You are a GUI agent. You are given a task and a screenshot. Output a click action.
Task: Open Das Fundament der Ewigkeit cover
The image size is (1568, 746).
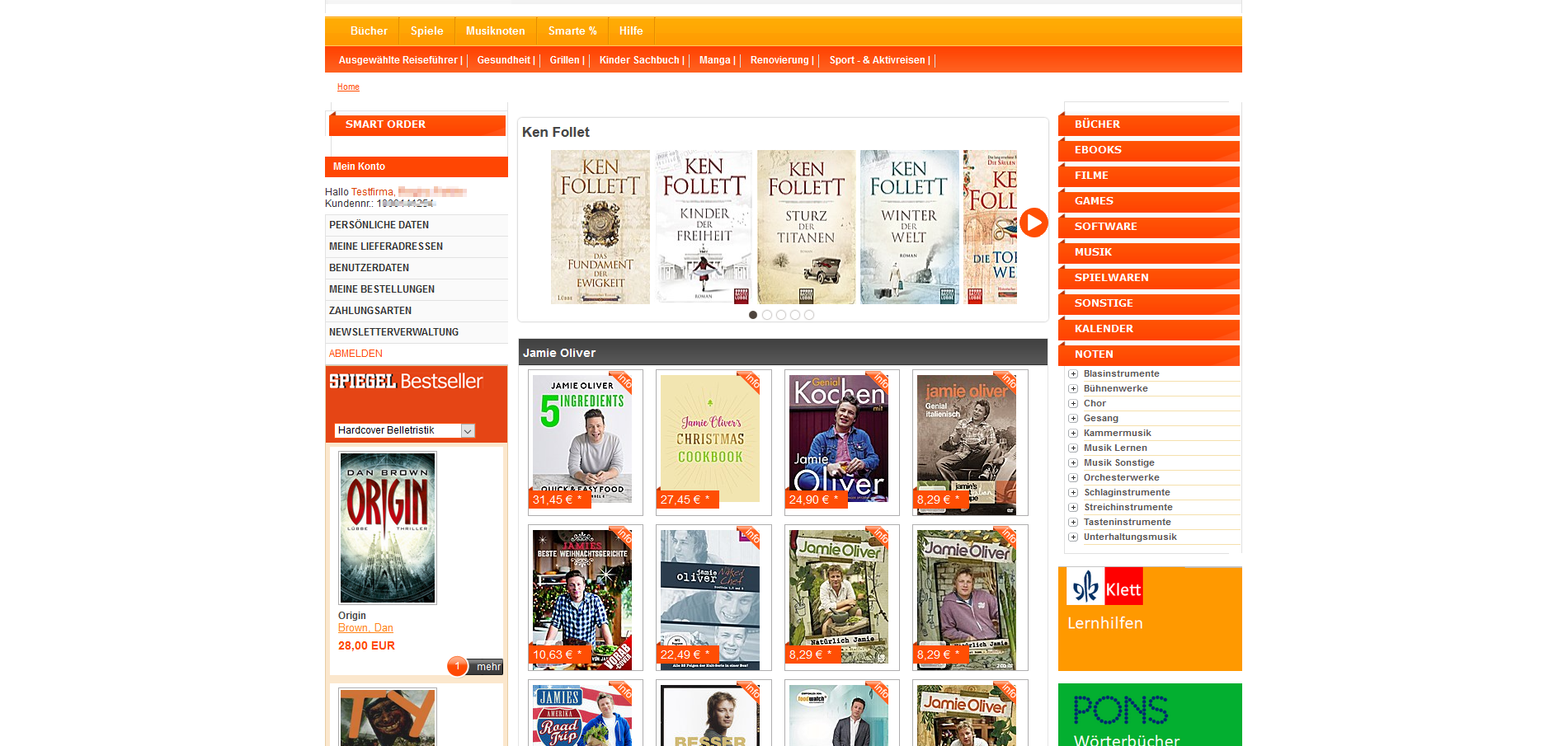click(600, 227)
